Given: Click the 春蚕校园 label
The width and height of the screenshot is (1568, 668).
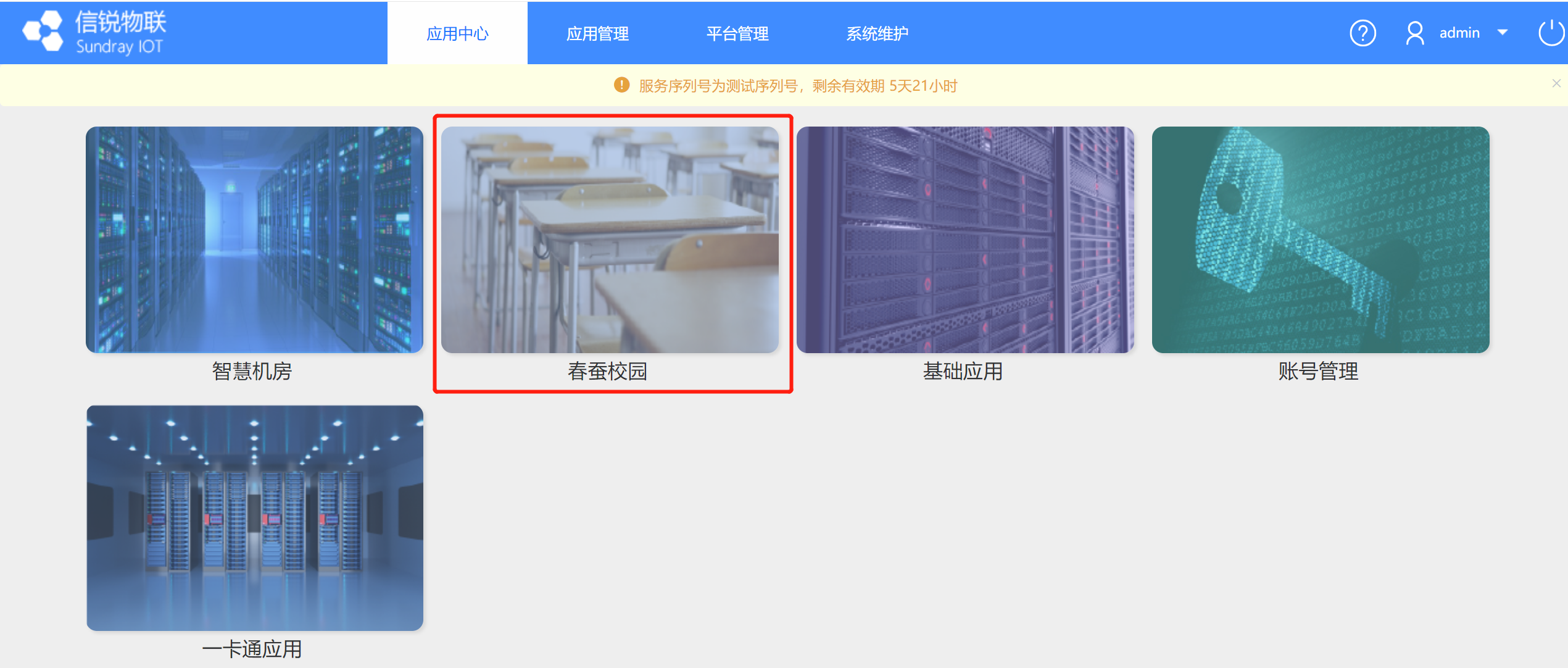Looking at the screenshot, I should point(607,371).
